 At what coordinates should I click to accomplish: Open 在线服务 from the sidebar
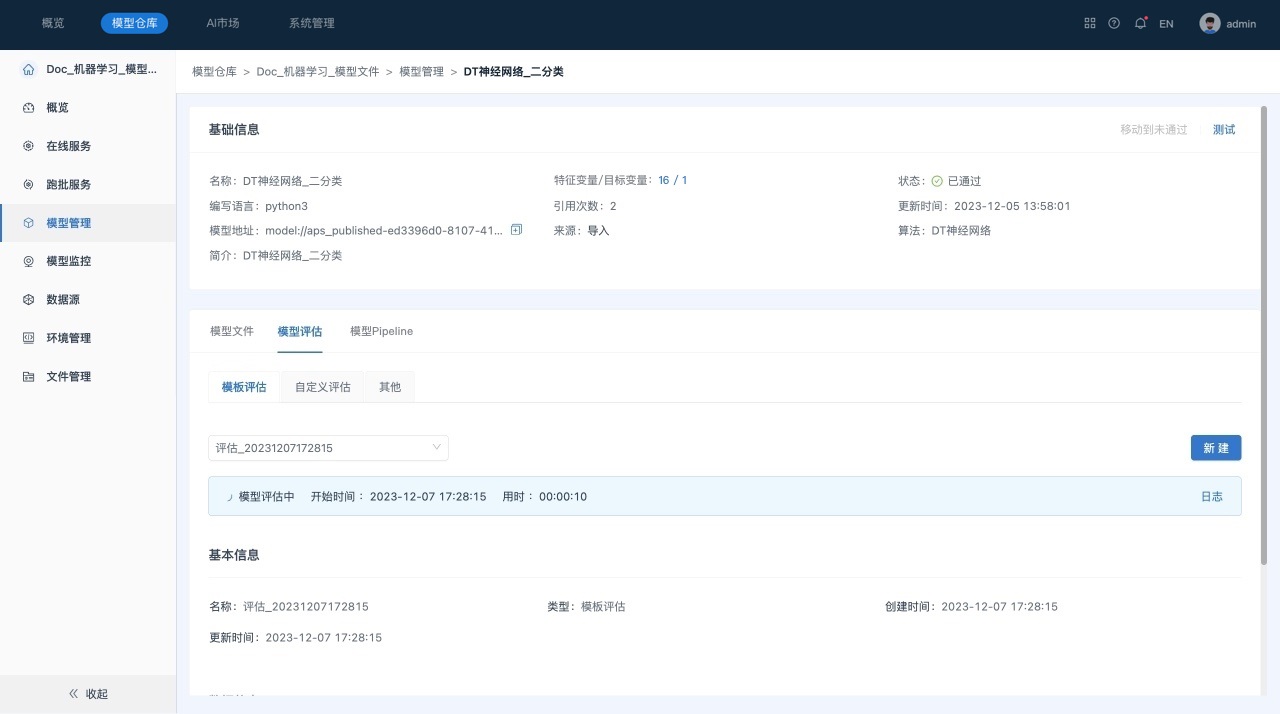(68, 146)
